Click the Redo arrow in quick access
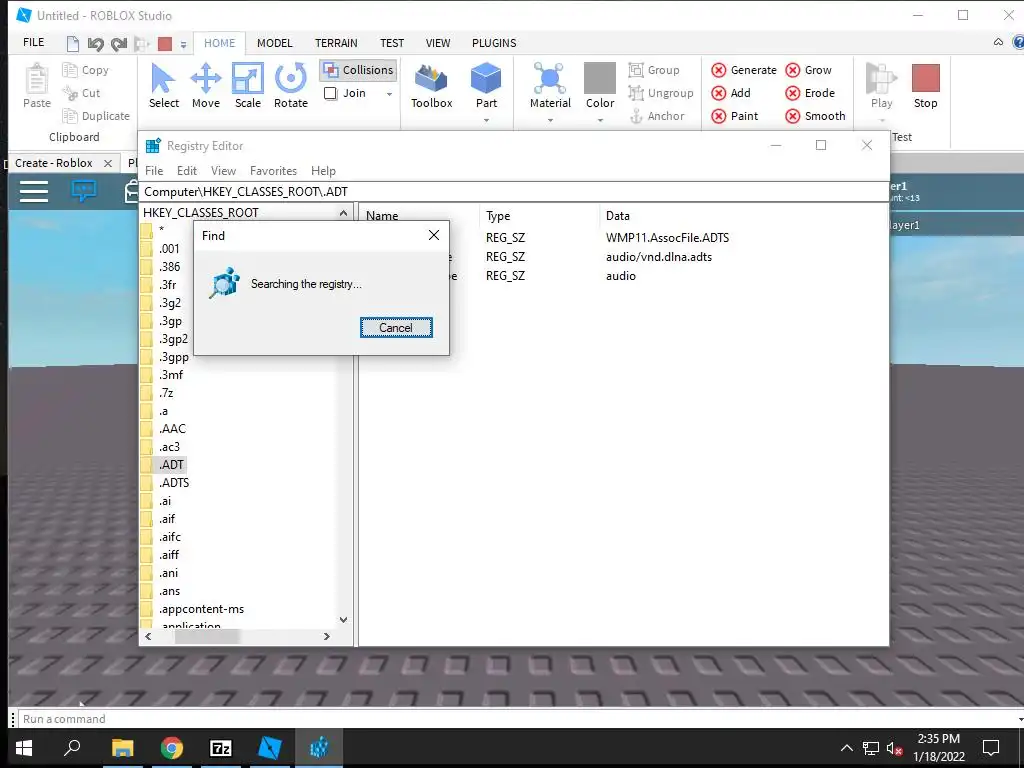The width and height of the screenshot is (1024, 768). 119,44
